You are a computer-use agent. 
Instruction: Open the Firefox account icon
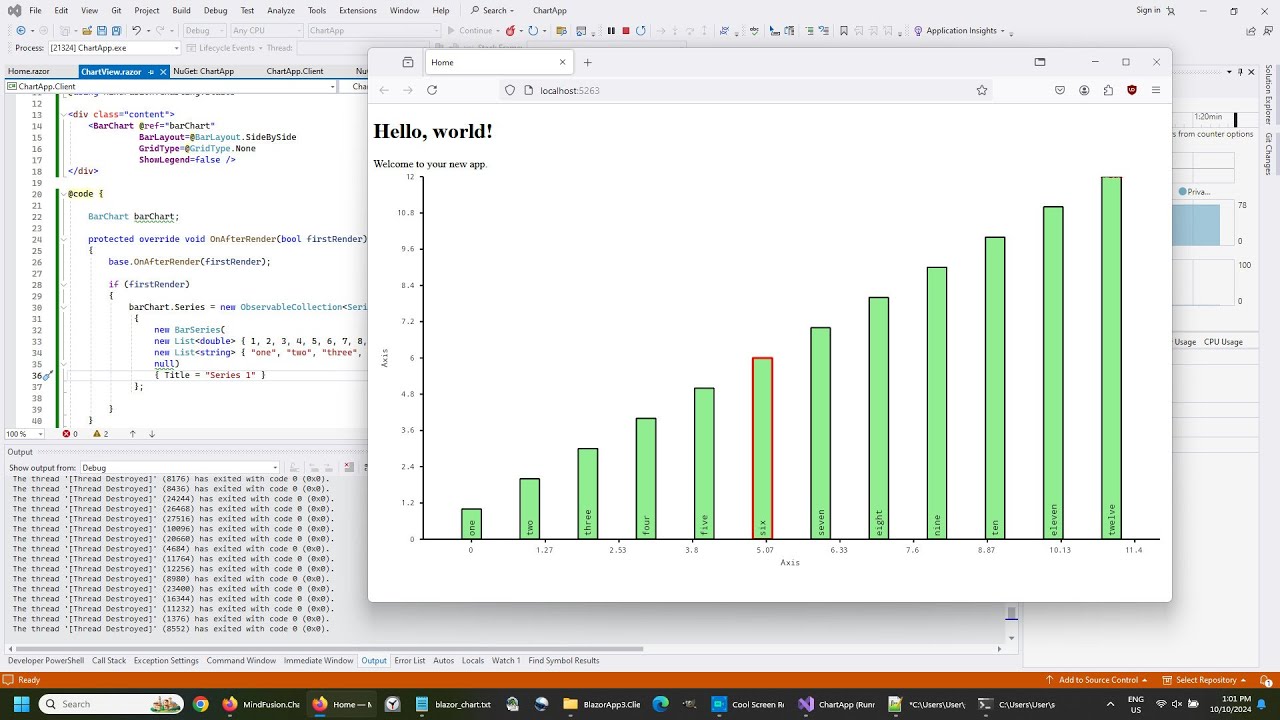tap(1084, 90)
